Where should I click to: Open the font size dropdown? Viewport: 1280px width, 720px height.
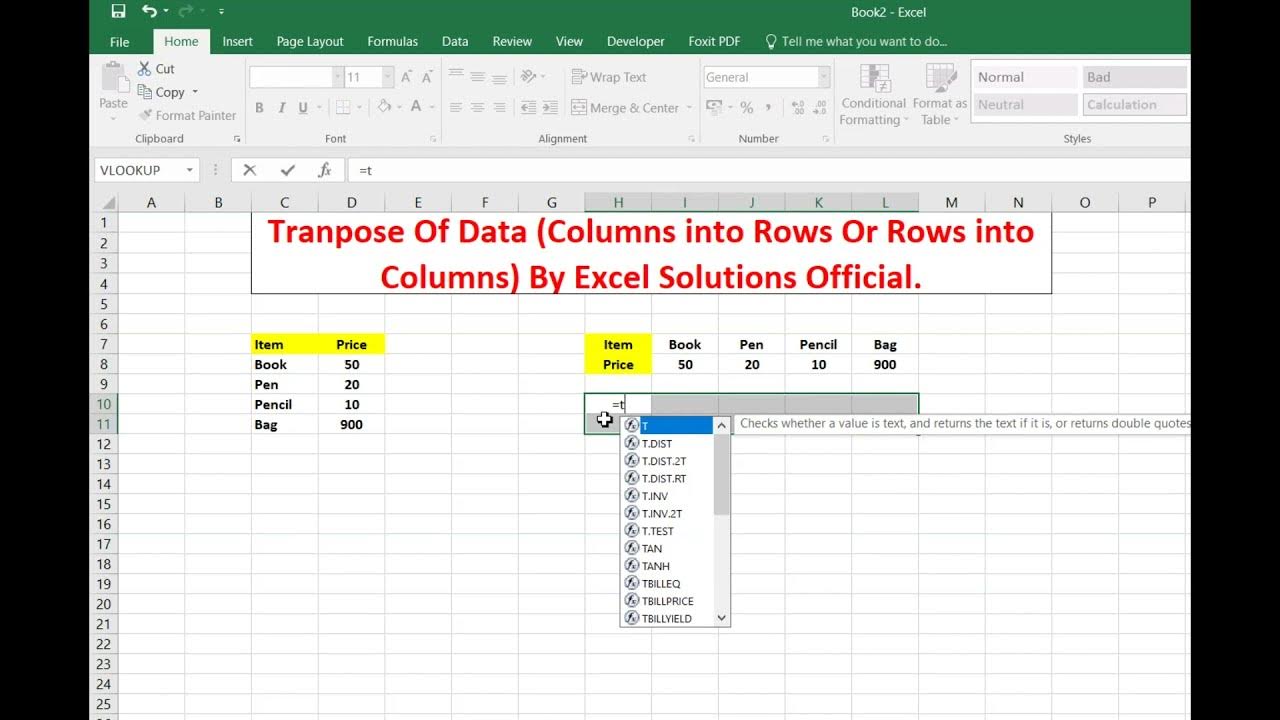[x=388, y=77]
